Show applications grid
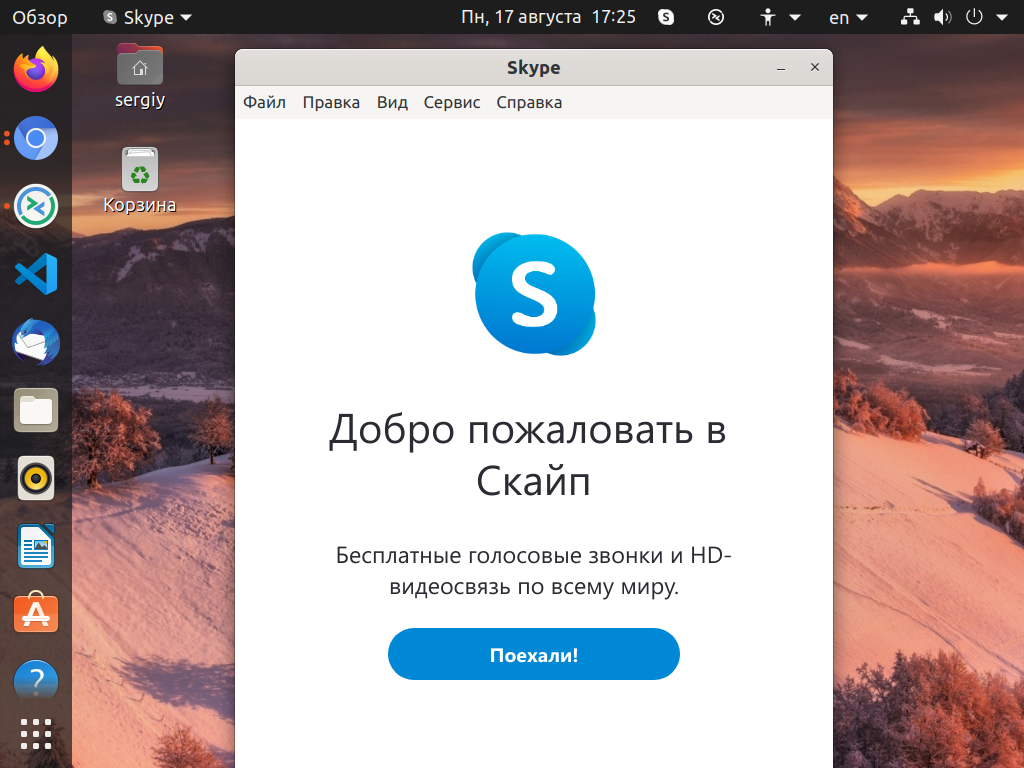This screenshot has height=768, width=1024. [x=36, y=734]
